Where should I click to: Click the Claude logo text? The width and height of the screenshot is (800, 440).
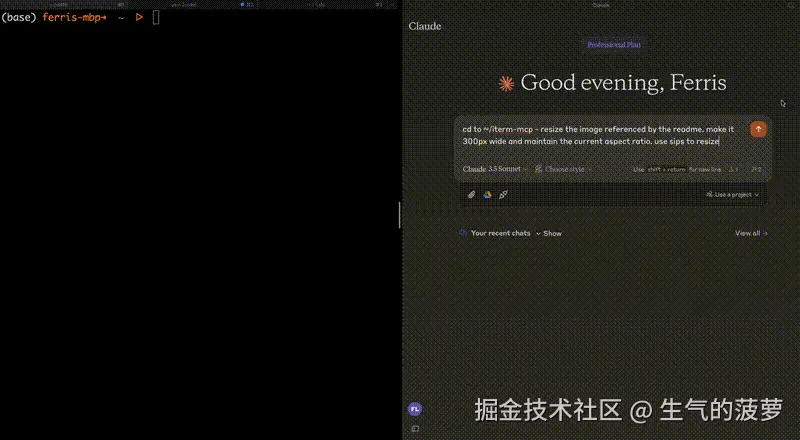tap(424, 26)
